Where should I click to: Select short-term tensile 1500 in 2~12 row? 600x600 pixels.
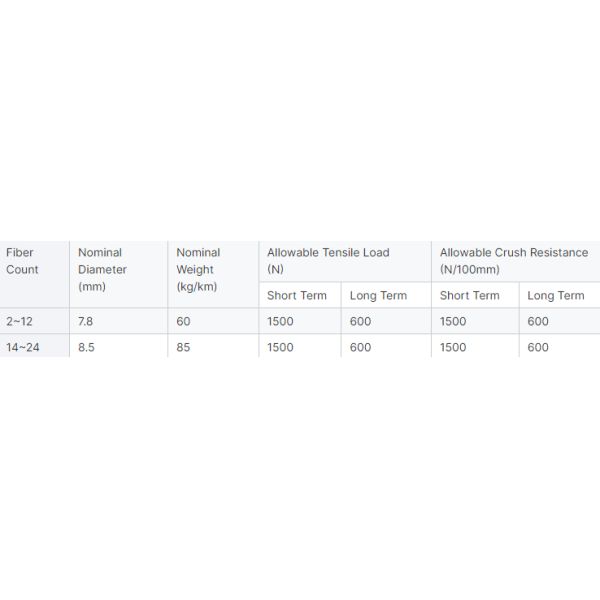(280, 322)
